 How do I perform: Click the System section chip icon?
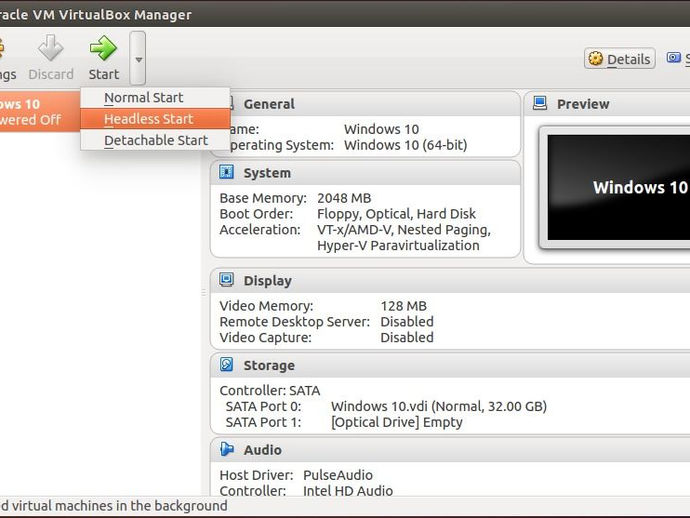[x=226, y=172]
